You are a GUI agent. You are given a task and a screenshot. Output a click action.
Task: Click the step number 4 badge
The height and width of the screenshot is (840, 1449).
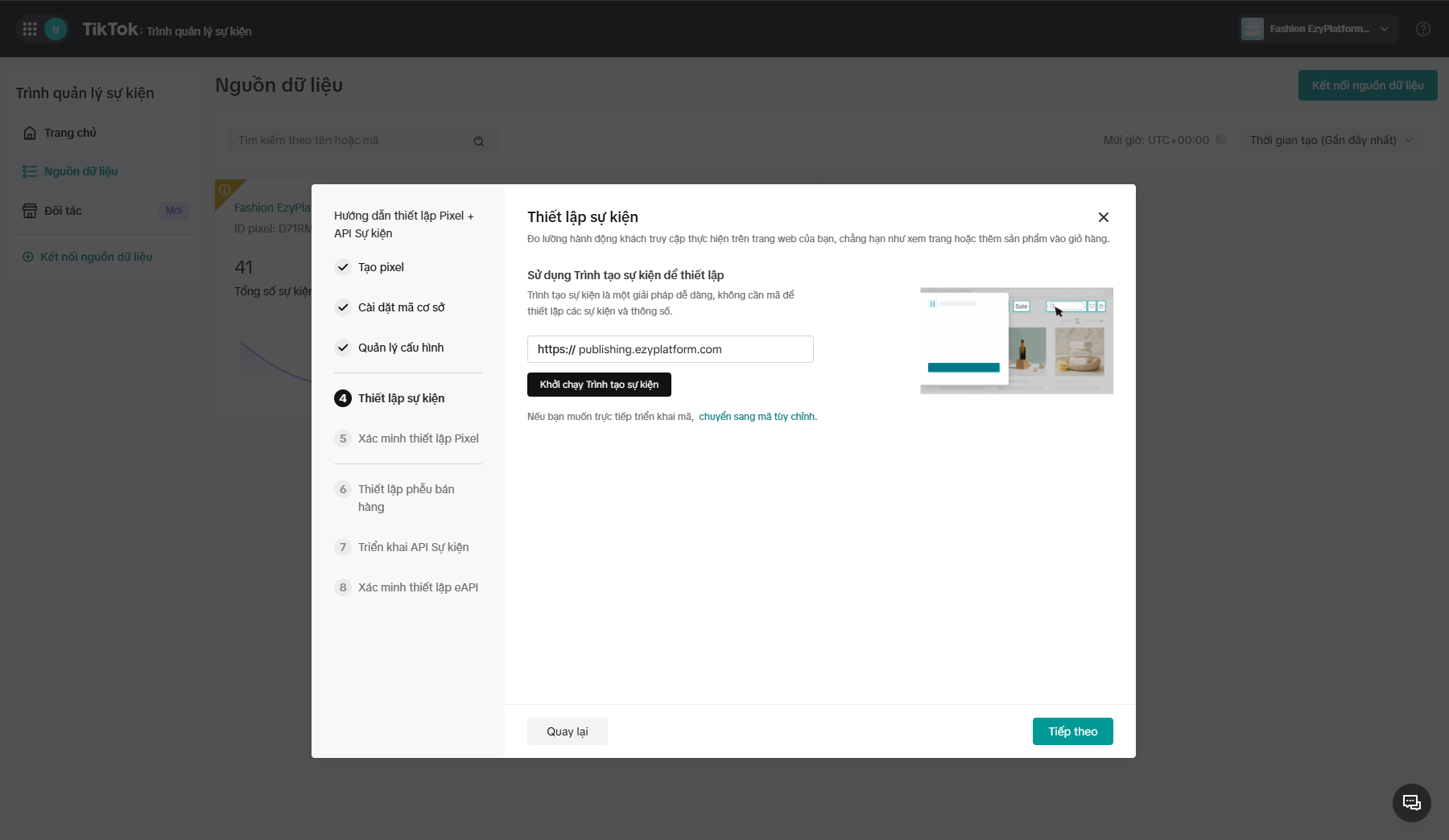point(343,398)
